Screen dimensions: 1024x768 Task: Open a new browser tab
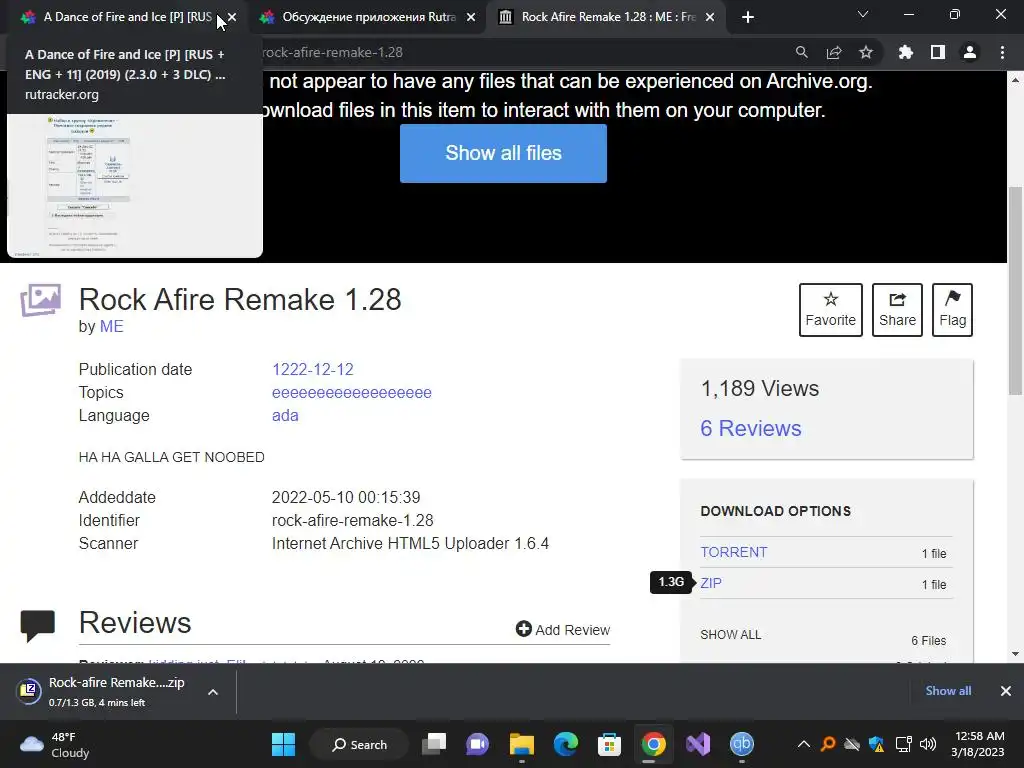click(x=748, y=18)
